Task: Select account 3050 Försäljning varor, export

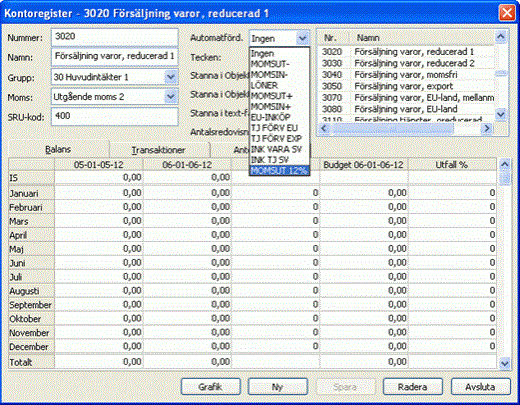Action: click(406, 86)
